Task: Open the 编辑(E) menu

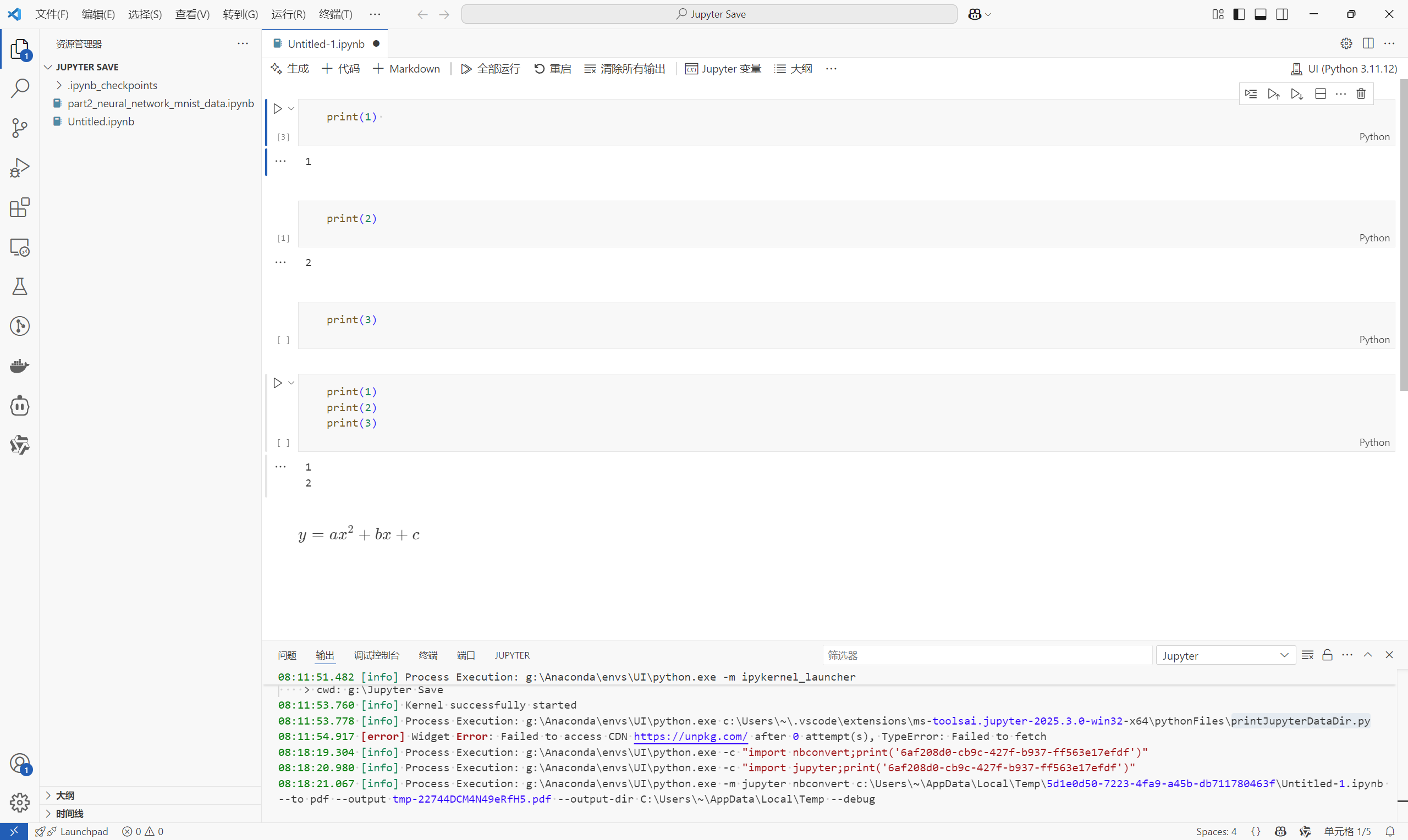Action: (x=98, y=14)
